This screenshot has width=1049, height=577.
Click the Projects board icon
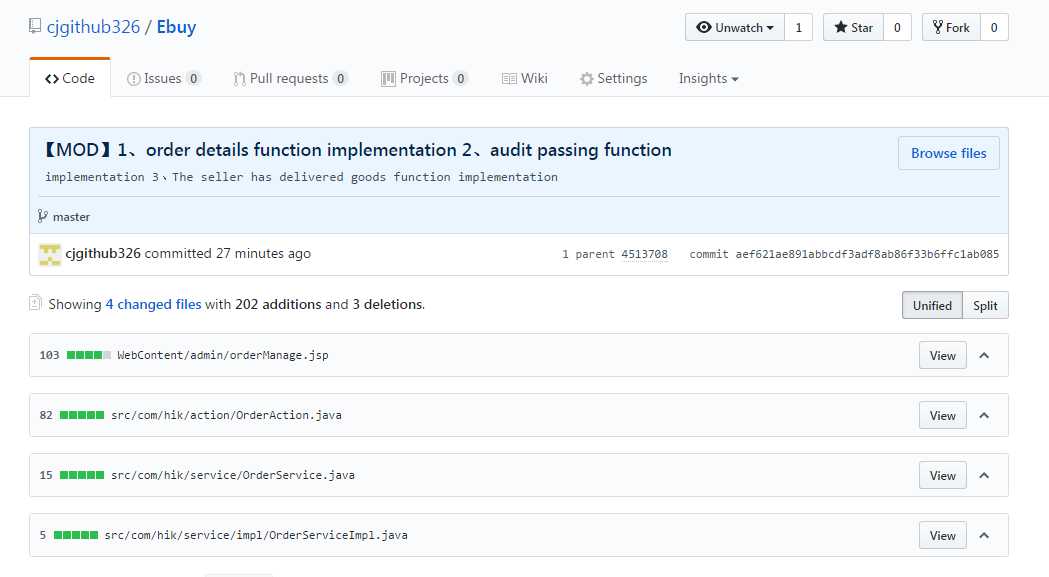coord(388,79)
